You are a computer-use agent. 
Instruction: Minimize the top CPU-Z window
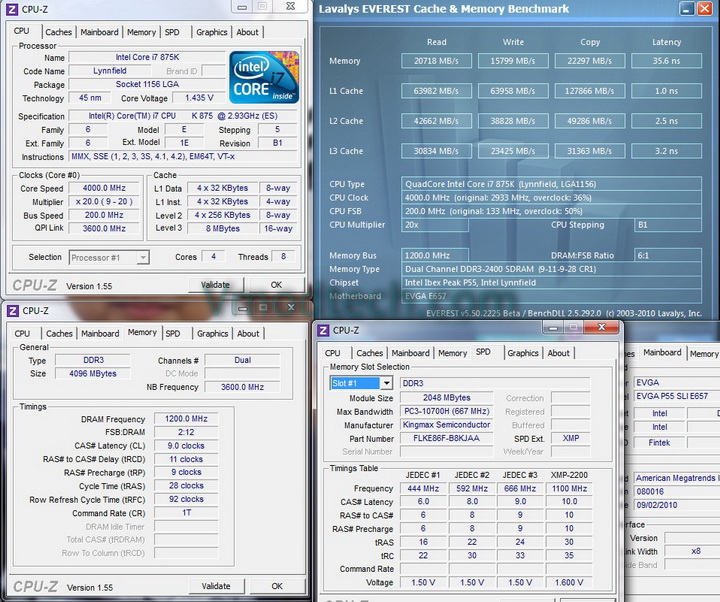[242, 6]
